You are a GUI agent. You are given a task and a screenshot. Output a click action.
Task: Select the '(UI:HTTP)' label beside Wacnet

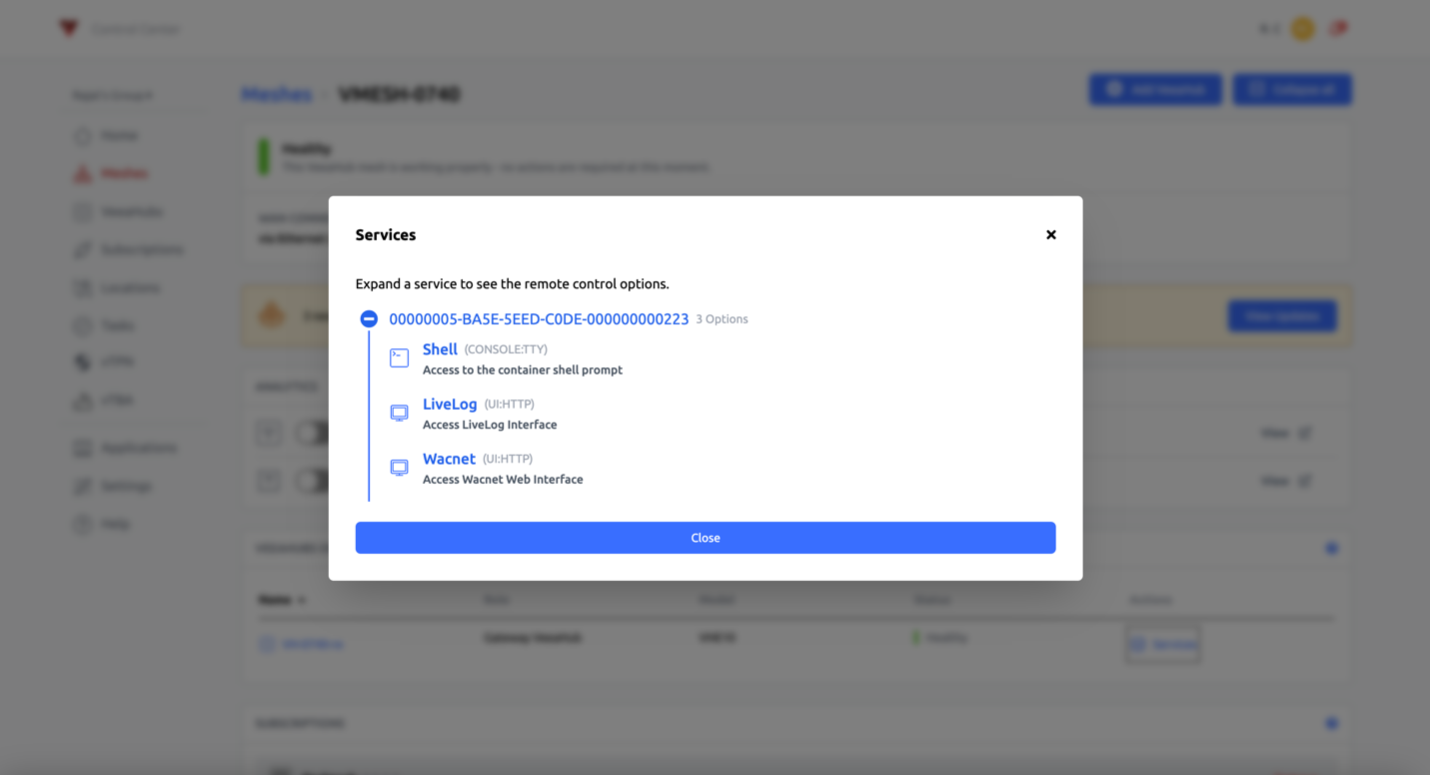click(x=508, y=460)
